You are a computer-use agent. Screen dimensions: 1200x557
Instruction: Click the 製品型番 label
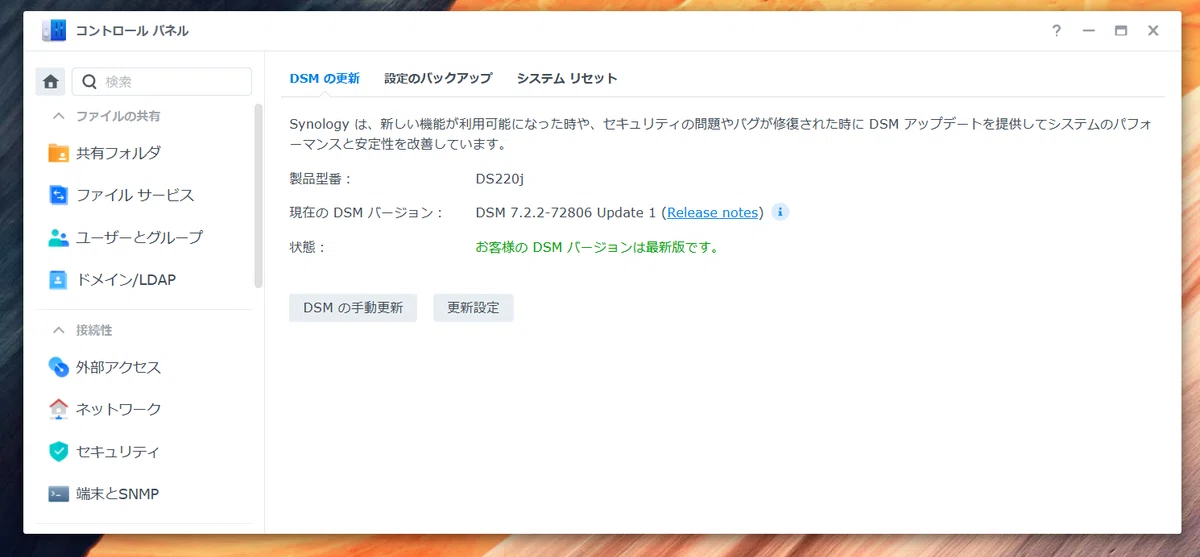coord(321,180)
